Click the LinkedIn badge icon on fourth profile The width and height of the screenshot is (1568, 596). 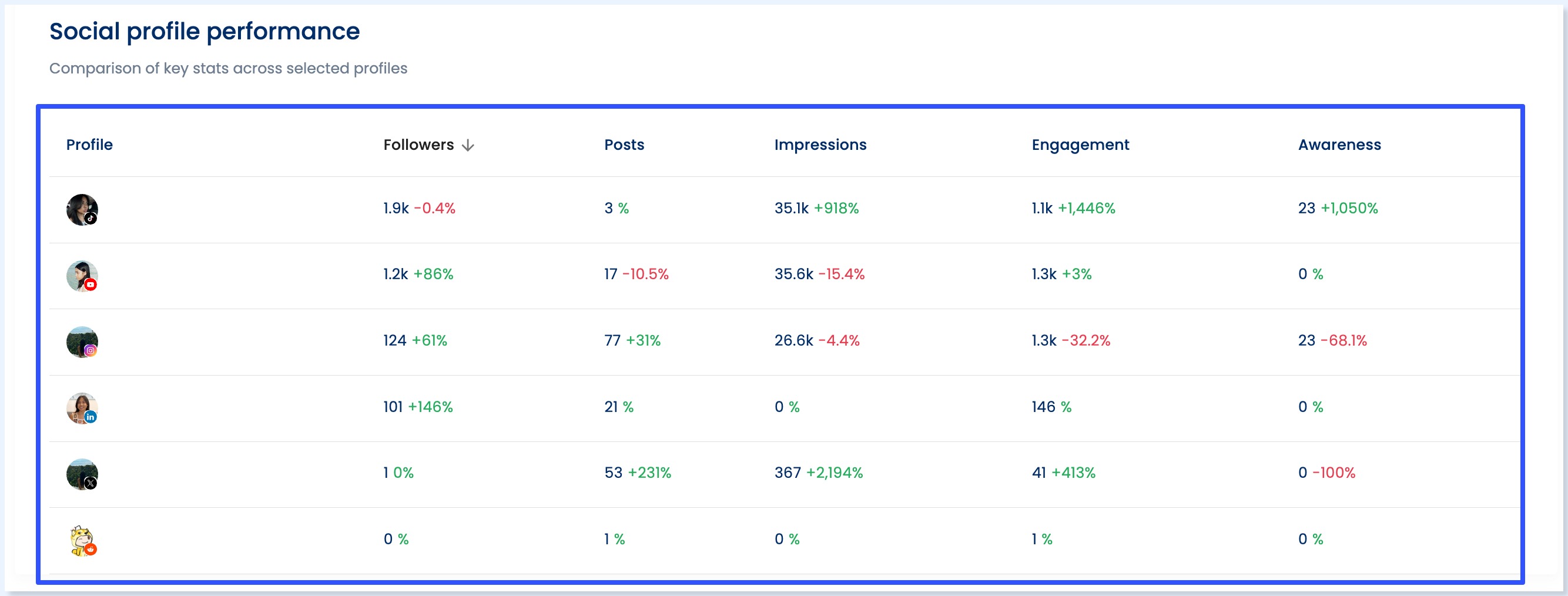click(x=91, y=418)
